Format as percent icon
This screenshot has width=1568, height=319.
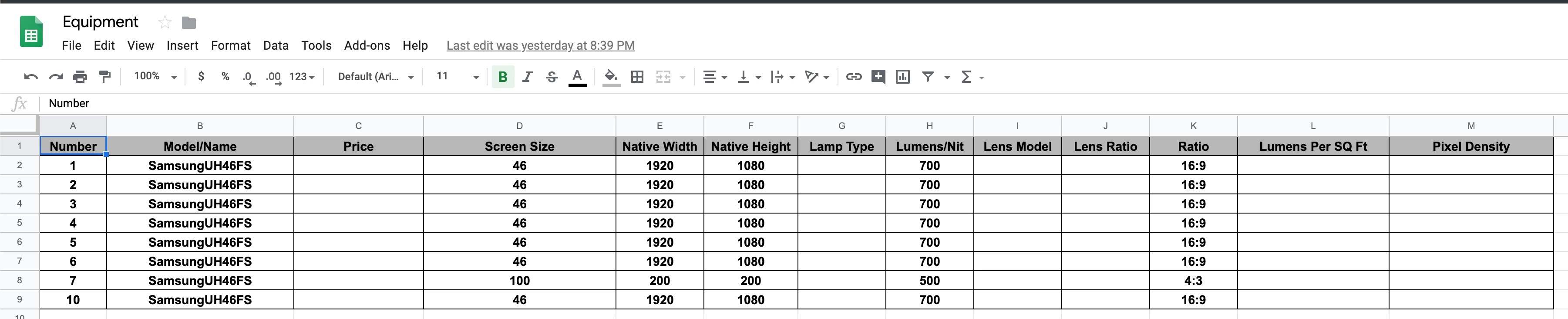click(225, 77)
